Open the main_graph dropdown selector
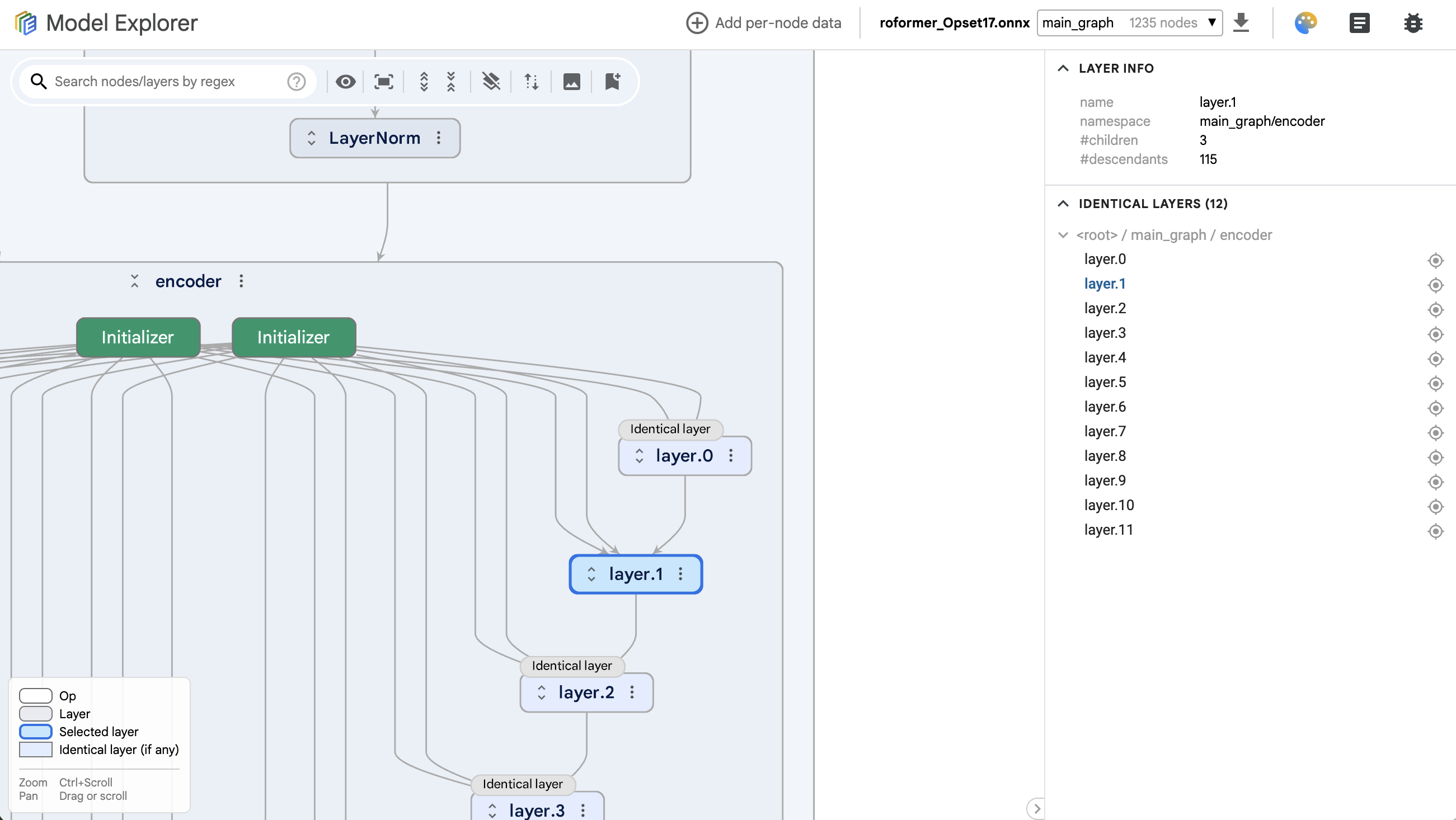 coord(1129,22)
